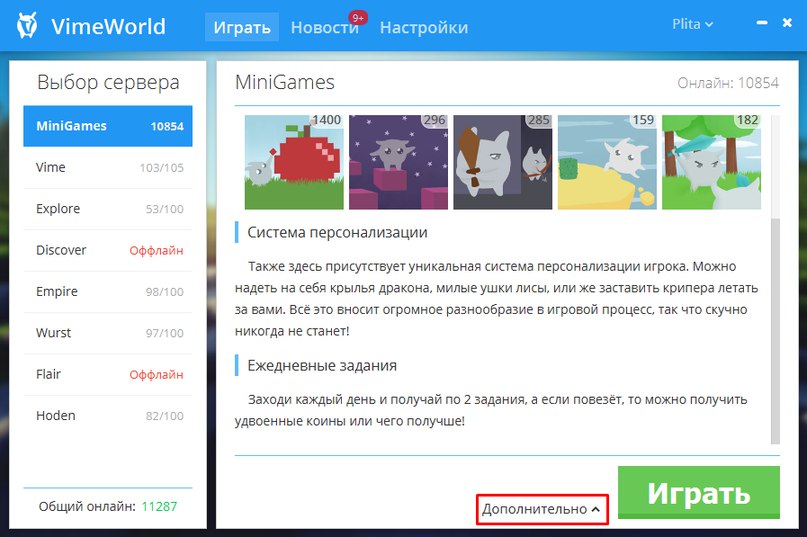Click Flair's Оффлайн status

click(156, 375)
